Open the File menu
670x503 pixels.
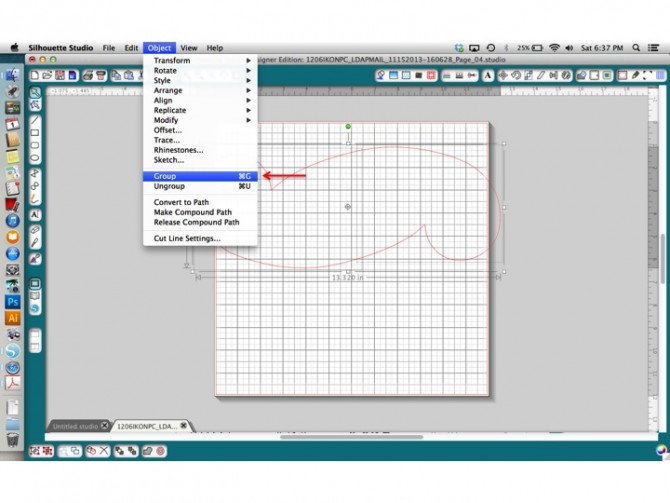109,48
